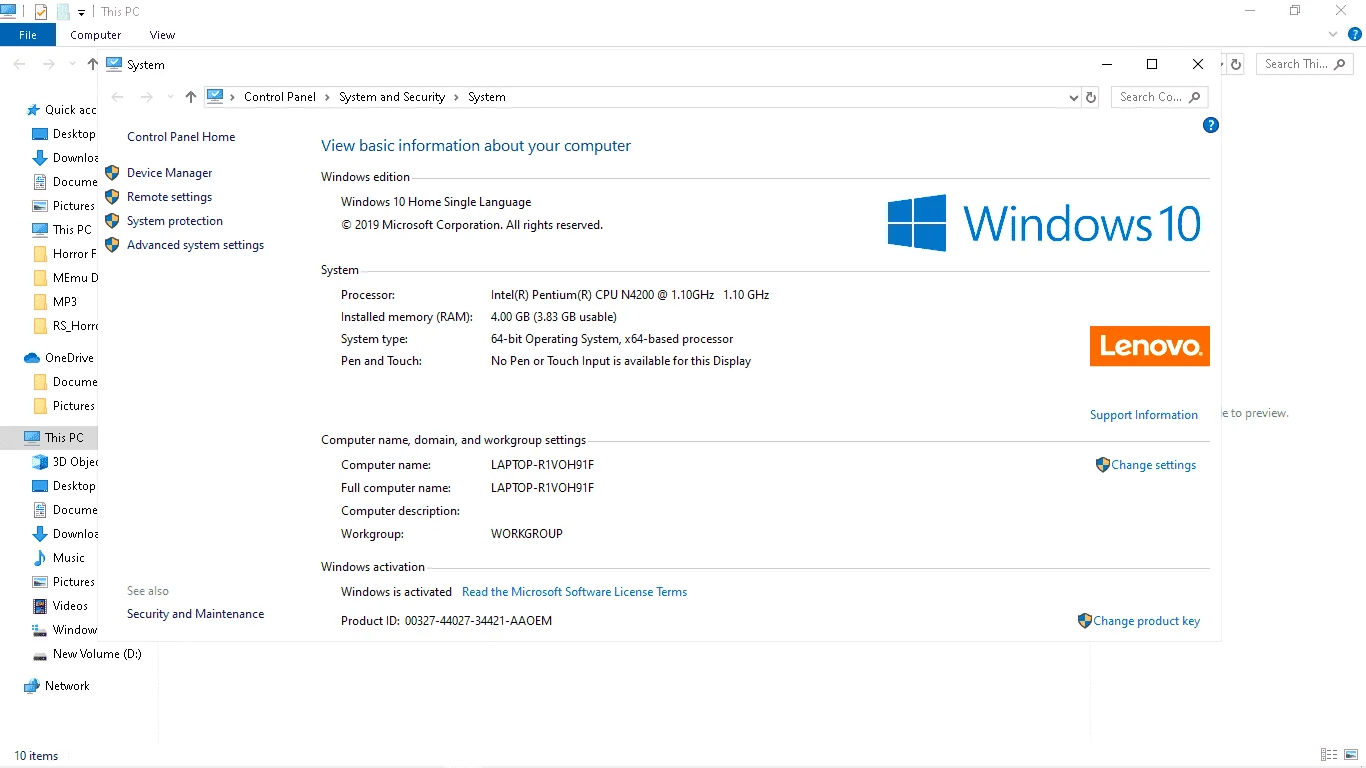Select the Windows drive icon in sidebar
Screen dimensions: 1366x768
[40, 630]
